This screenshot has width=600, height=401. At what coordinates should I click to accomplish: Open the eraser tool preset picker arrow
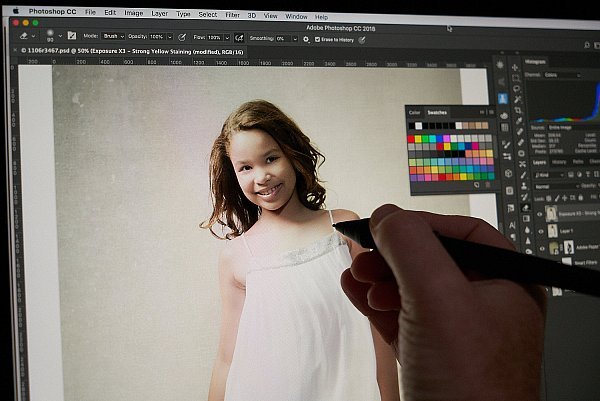(34, 36)
